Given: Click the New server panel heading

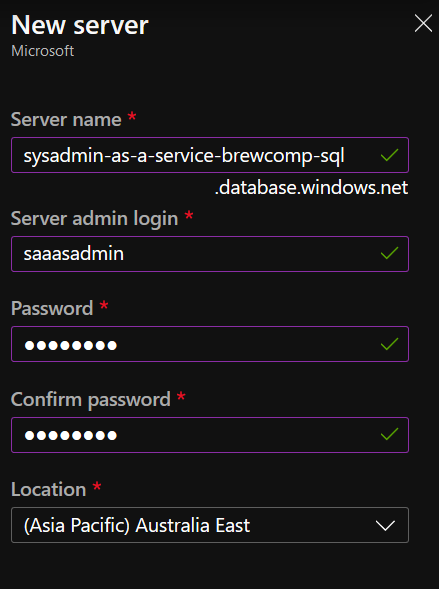Looking at the screenshot, I should click(80, 25).
